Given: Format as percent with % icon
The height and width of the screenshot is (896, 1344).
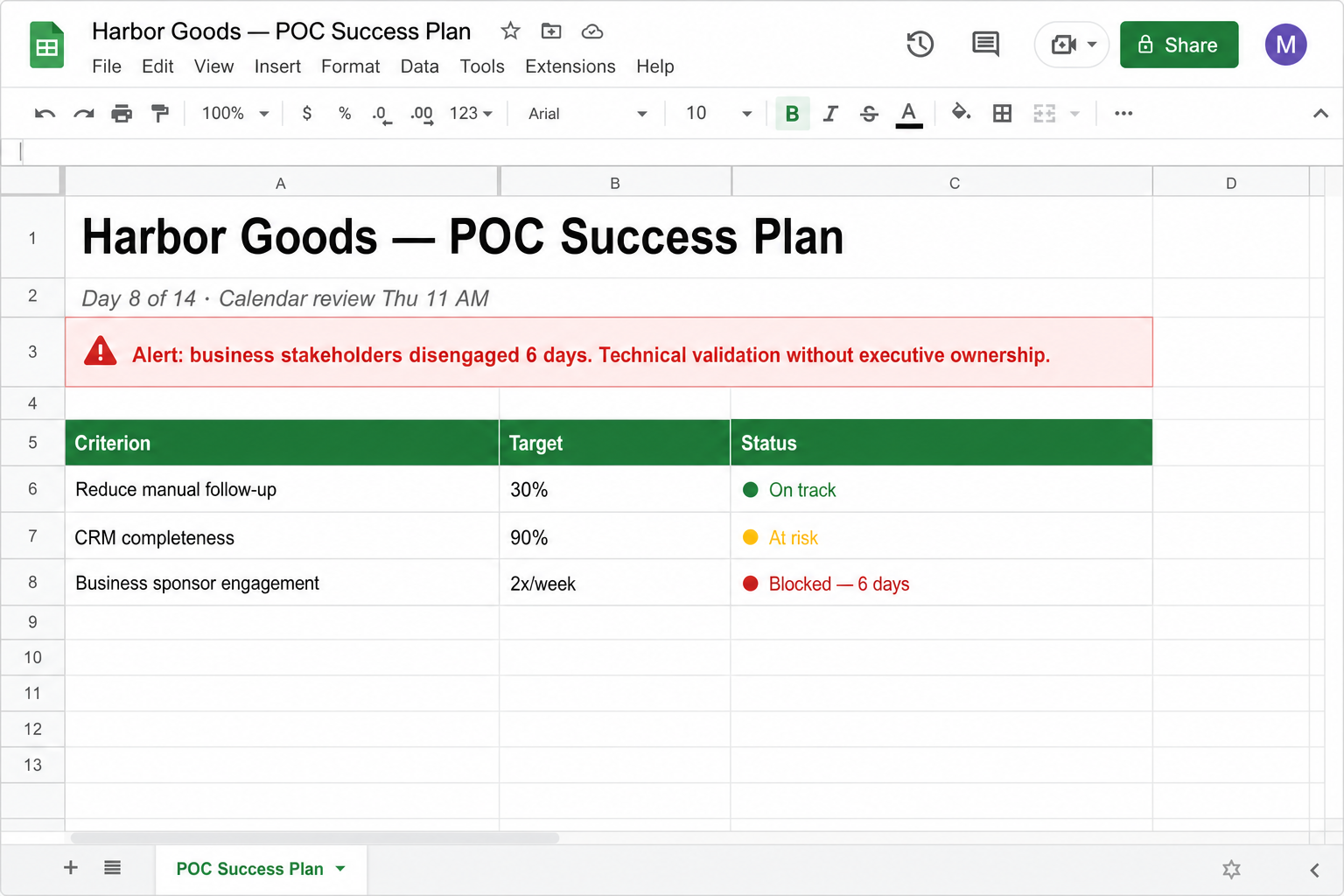Looking at the screenshot, I should point(345,114).
